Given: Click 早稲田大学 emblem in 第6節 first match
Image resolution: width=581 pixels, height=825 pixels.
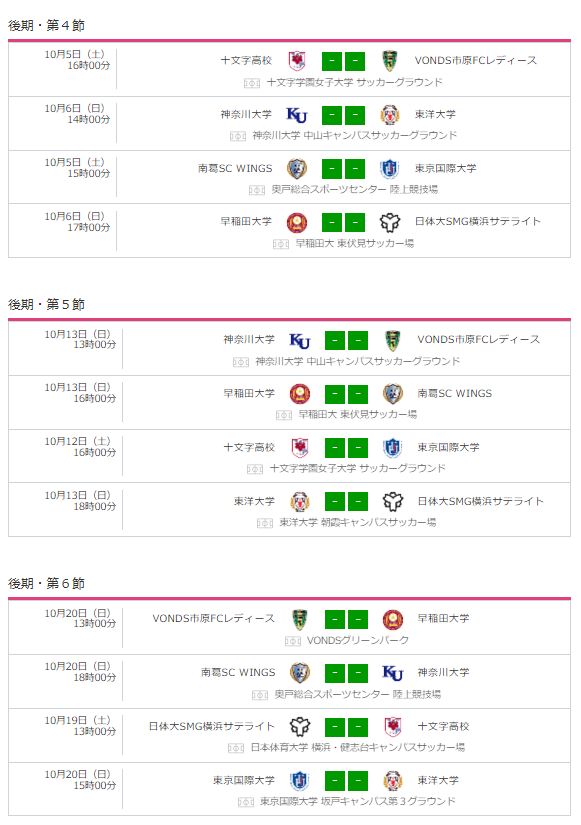Looking at the screenshot, I should (393, 620).
